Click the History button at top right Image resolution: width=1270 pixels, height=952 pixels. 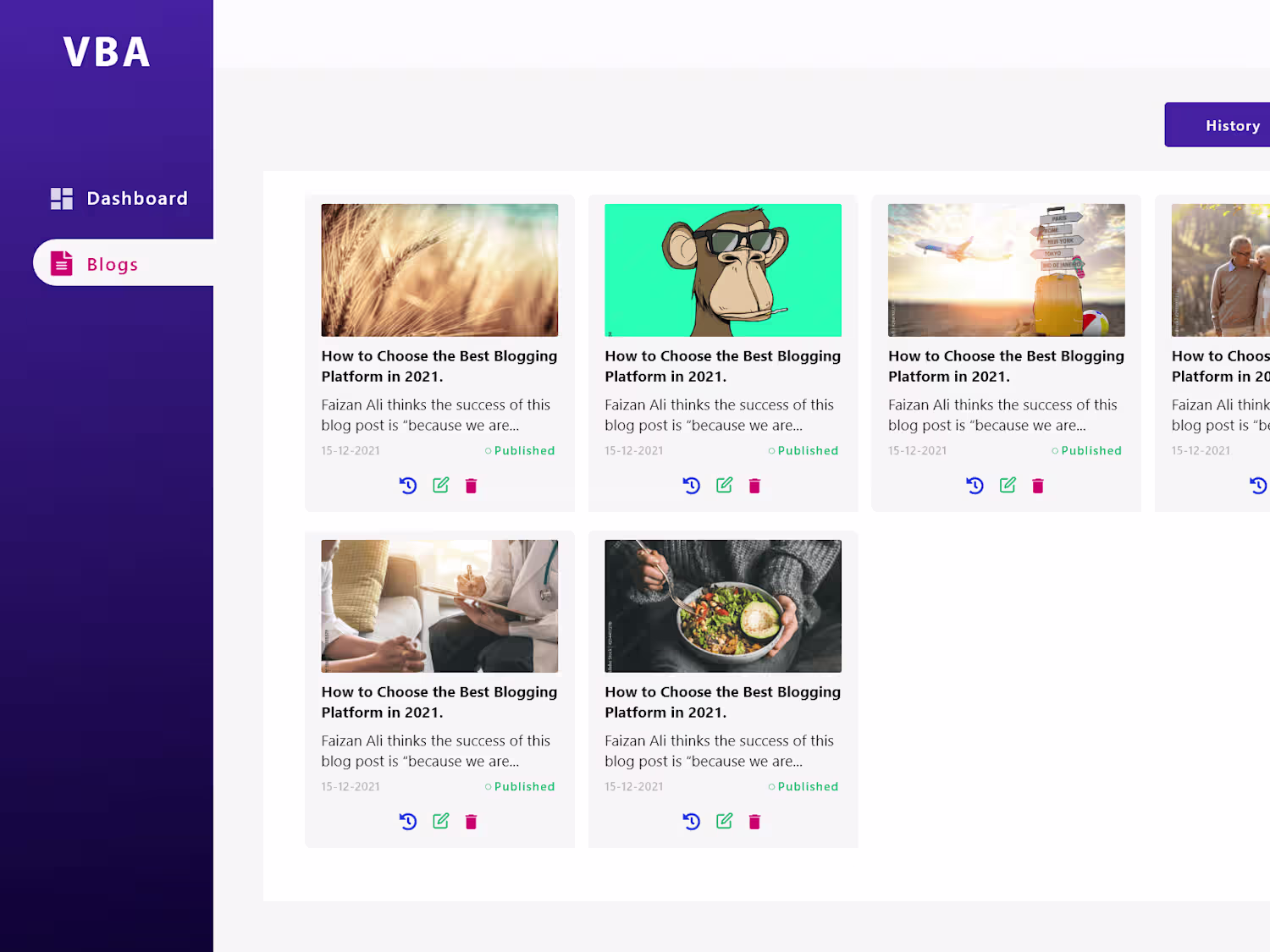(1218, 125)
